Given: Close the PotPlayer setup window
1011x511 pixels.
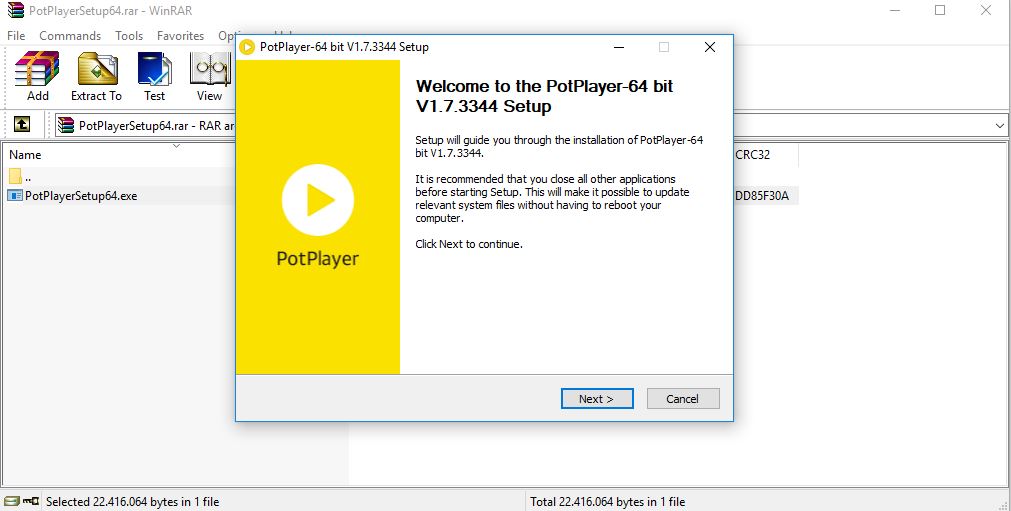Looking at the screenshot, I should click(710, 47).
